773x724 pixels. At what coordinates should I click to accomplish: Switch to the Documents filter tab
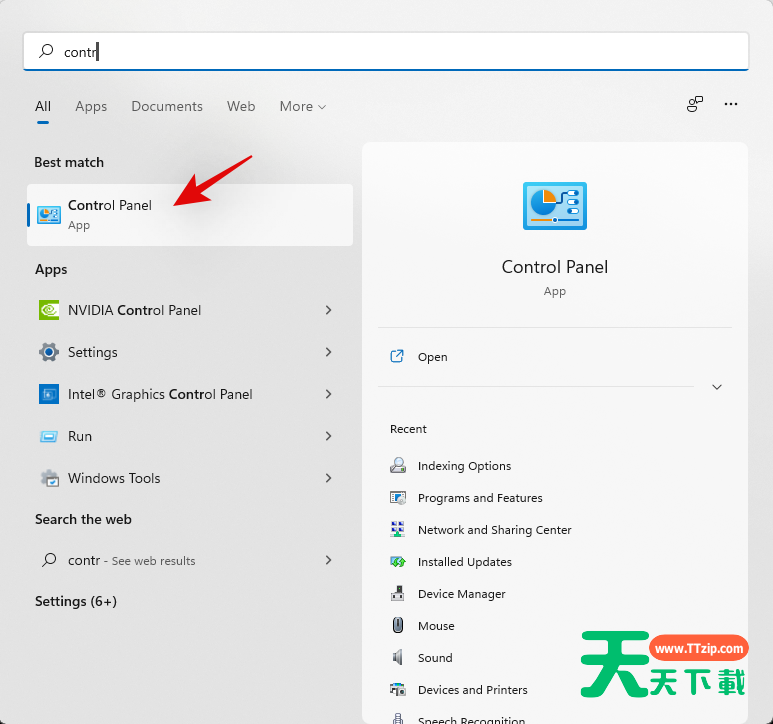[x=167, y=106]
